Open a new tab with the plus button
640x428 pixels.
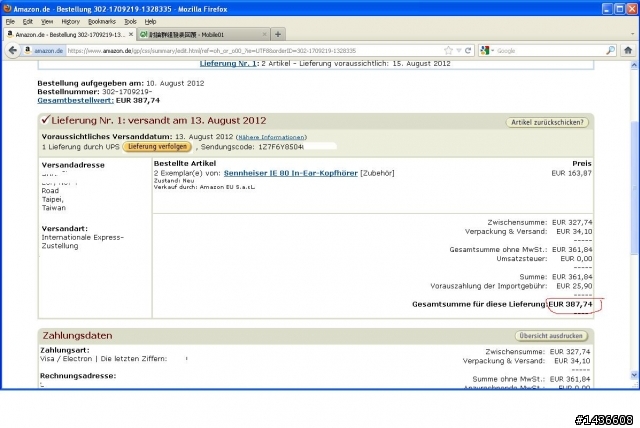(278, 35)
